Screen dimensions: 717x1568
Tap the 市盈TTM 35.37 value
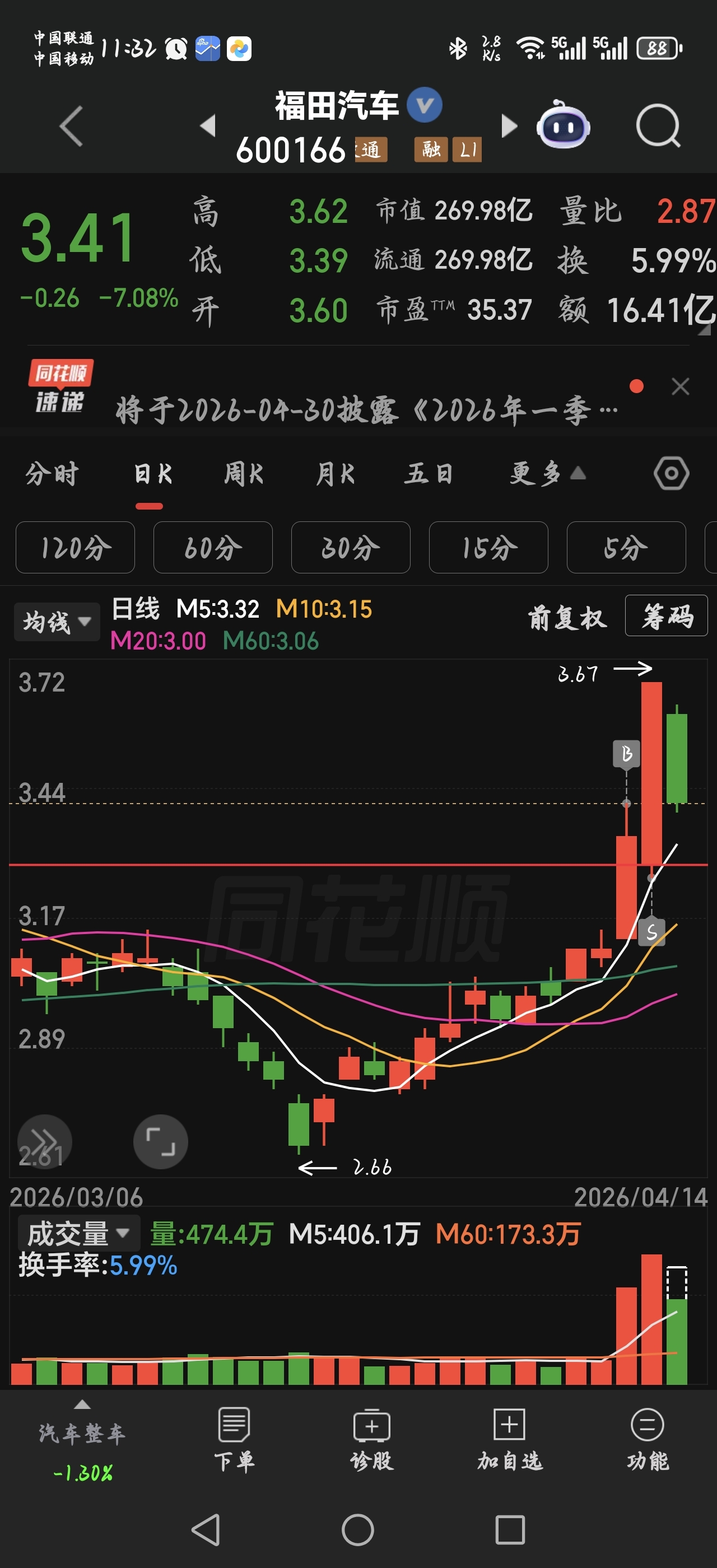[x=454, y=310]
